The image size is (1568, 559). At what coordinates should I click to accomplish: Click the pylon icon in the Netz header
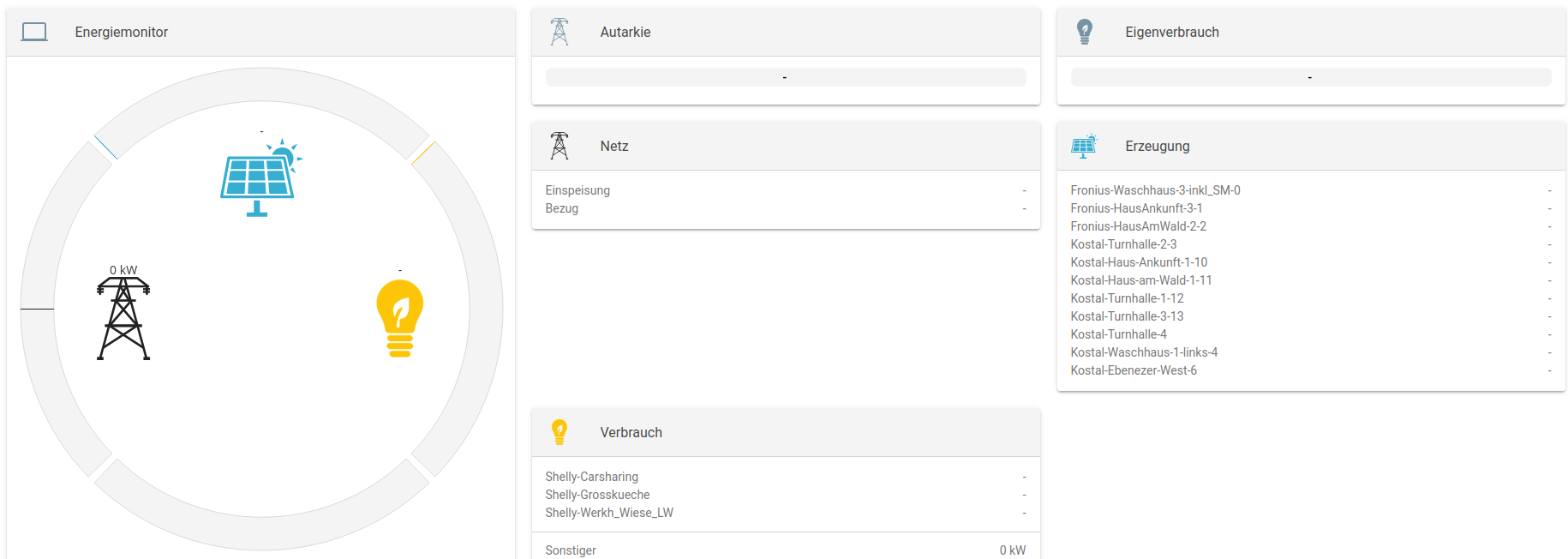pos(560,147)
